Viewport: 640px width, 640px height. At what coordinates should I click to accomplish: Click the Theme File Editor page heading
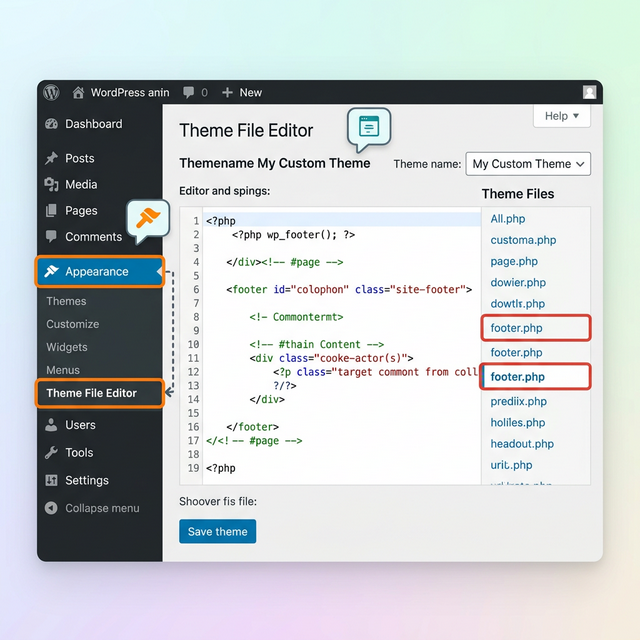(x=246, y=131)
